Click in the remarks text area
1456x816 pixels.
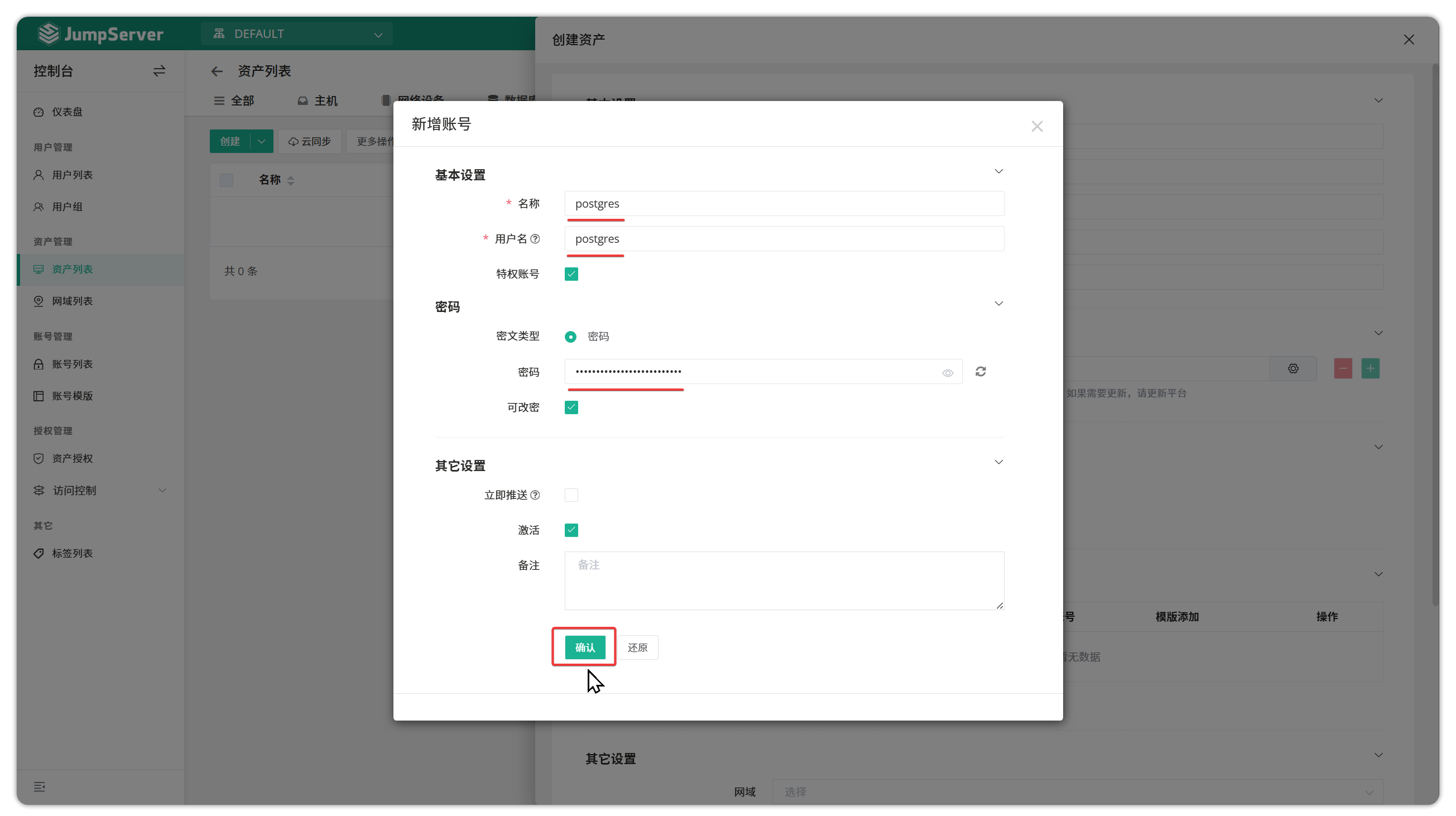(784, 580)
